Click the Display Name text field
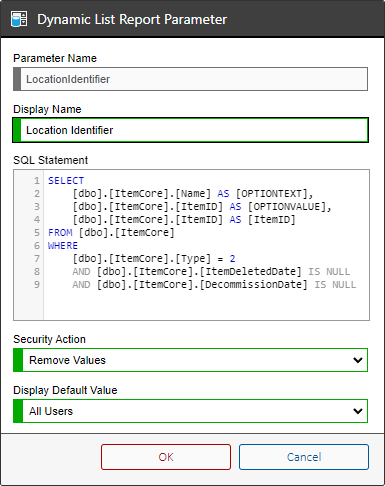 [190, 130]
